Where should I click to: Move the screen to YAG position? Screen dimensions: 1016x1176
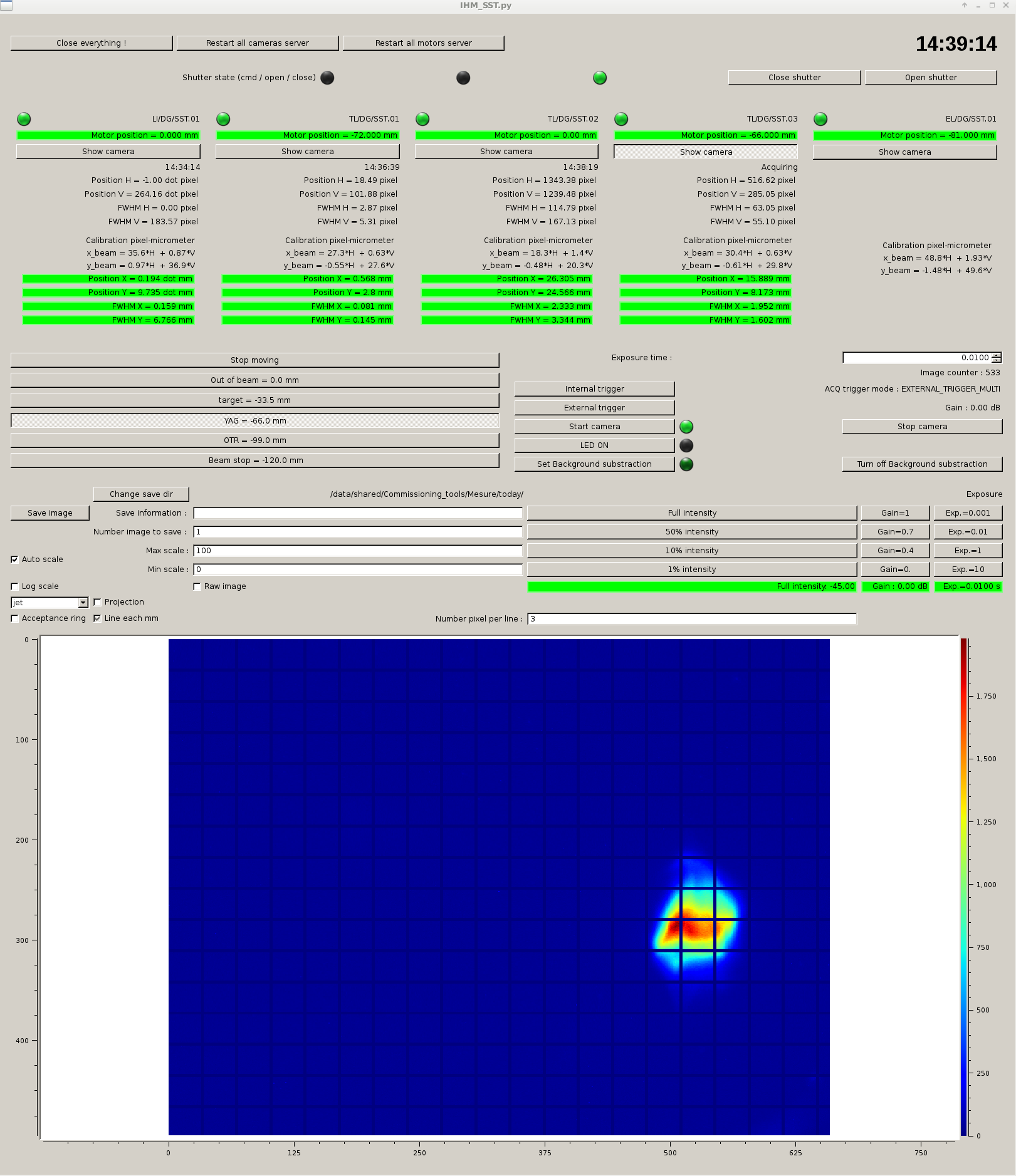click(x=254, y=421)
